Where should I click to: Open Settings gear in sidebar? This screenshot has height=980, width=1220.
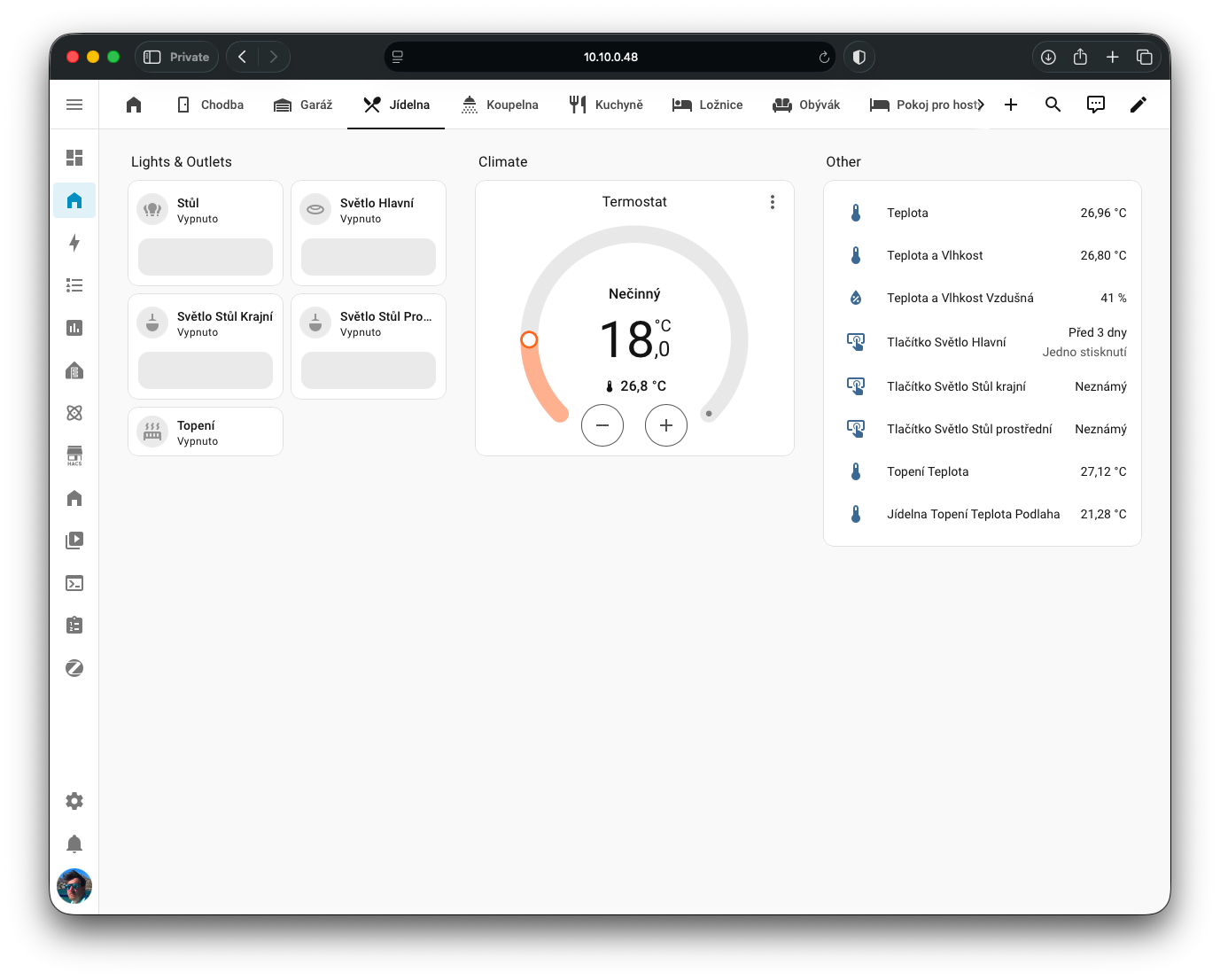coord(74,801)
